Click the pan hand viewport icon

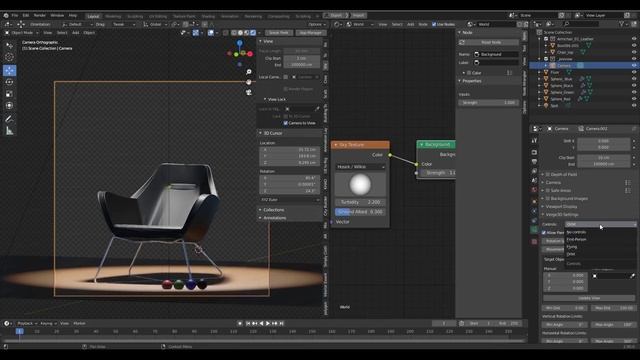[x=249, y=82]
